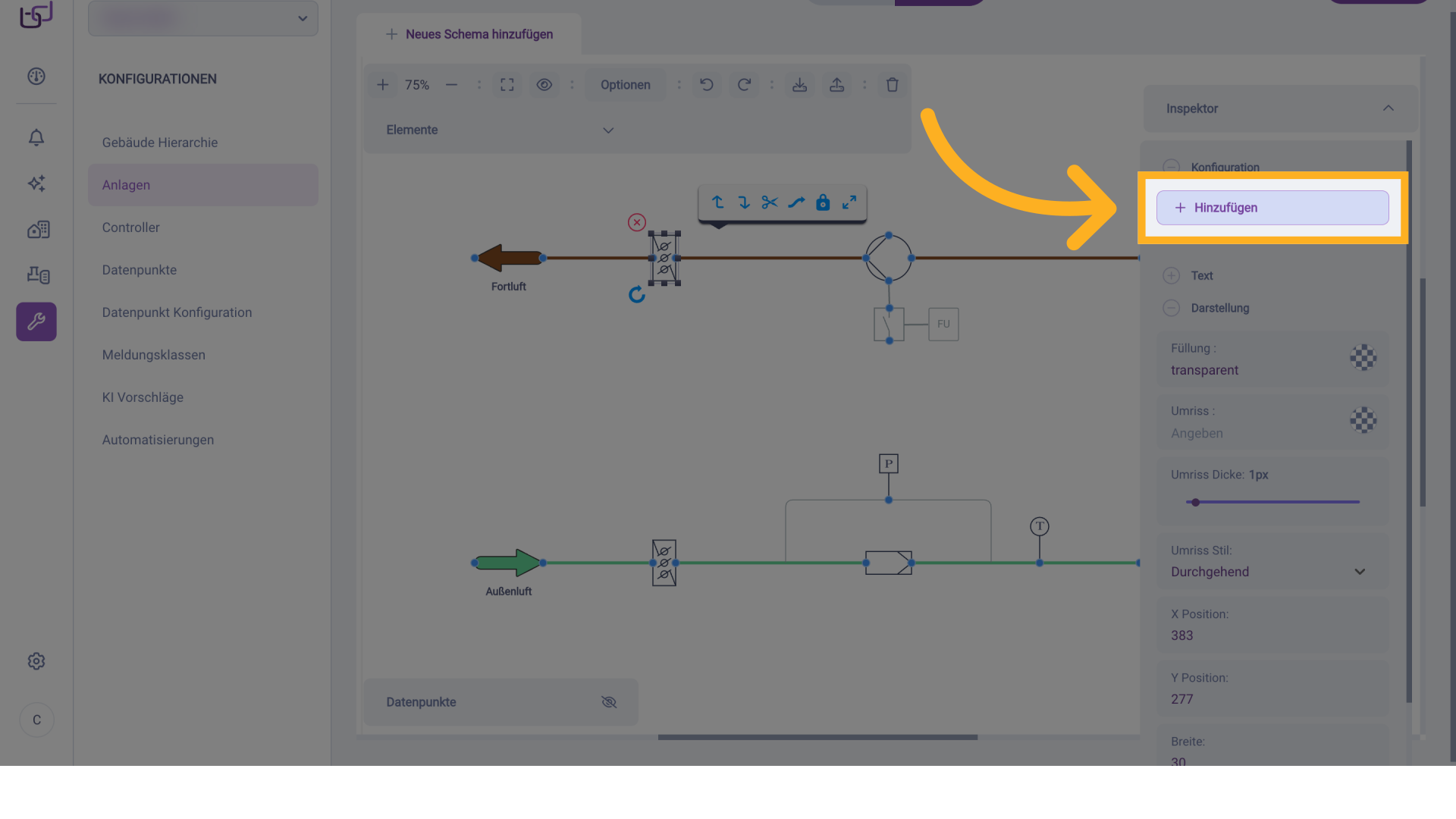Open the bell notifications sidebar icon
Viewport: 1456px width, 819px height.
(36, 137)
